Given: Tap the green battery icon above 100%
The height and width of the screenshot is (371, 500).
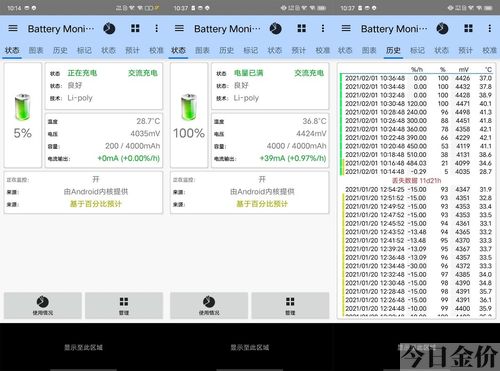Looking at the screenshot, I should [x=189, y=107].
